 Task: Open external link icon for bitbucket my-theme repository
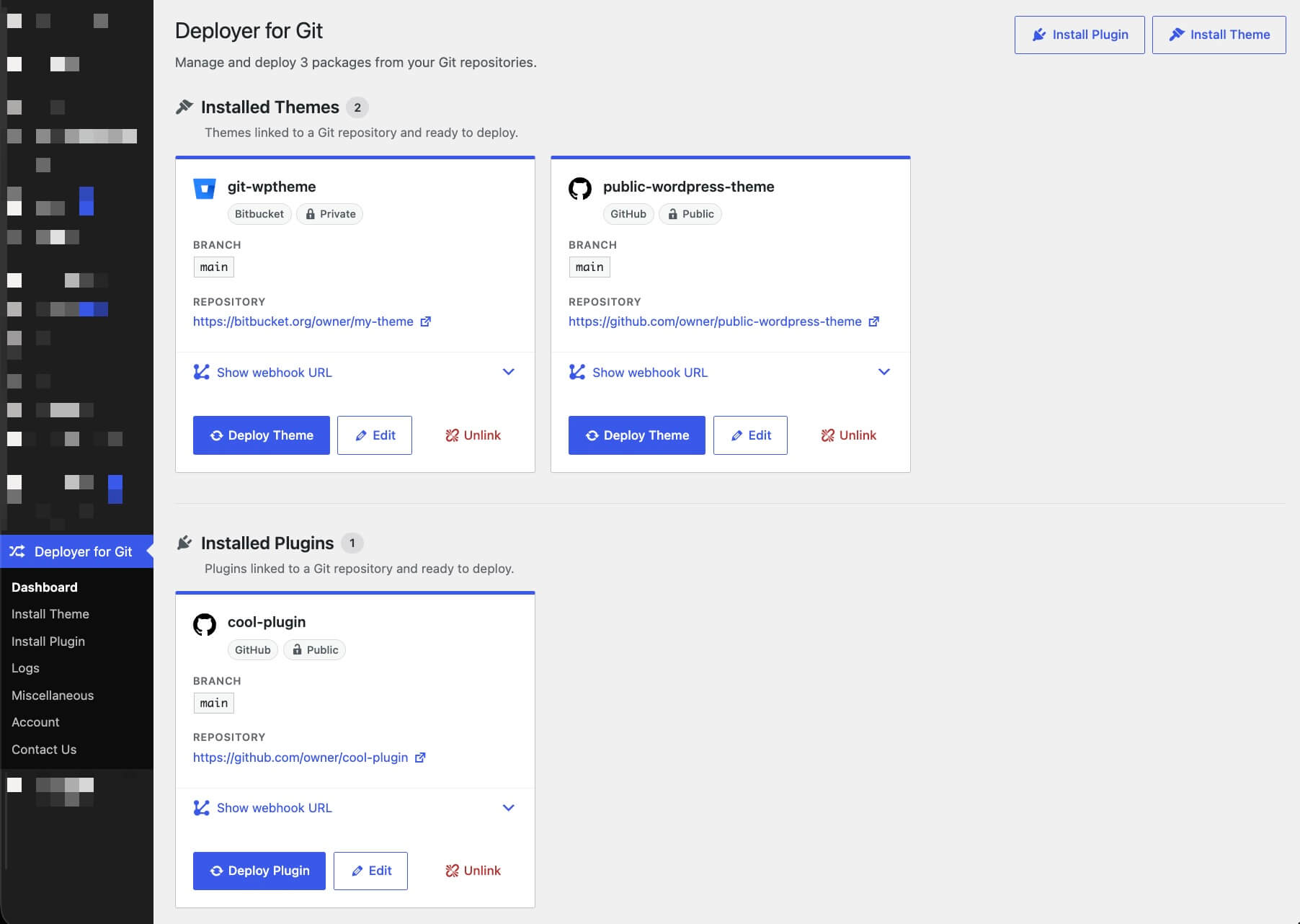426,321
